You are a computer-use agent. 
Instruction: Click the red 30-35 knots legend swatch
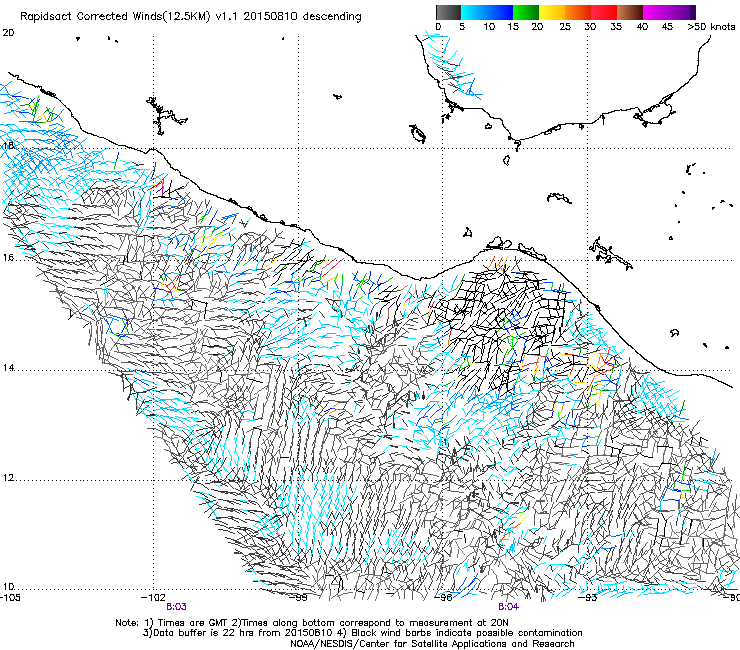pos(604,12)
